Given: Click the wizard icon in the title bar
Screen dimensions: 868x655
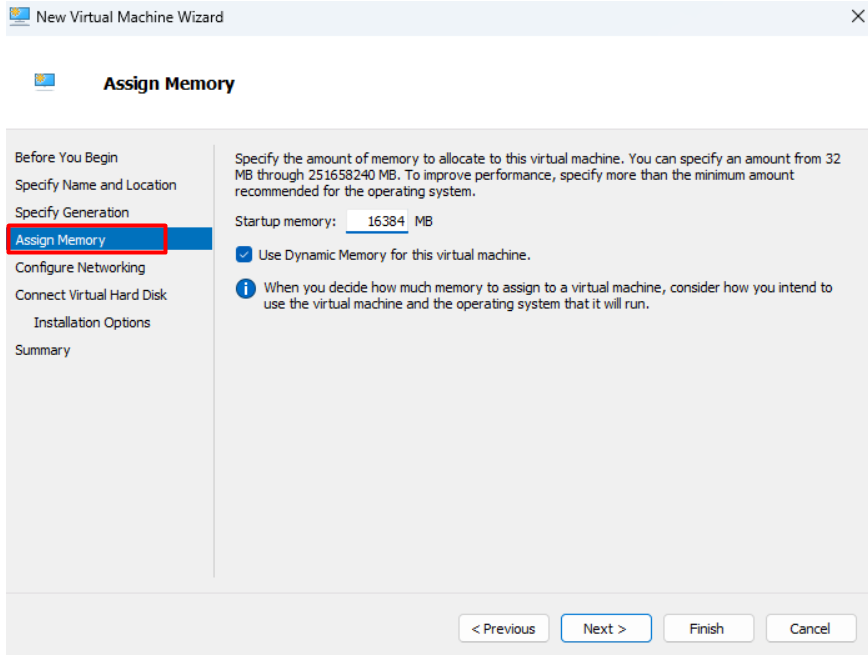Looking at the screenshot, I should [19, 17].
